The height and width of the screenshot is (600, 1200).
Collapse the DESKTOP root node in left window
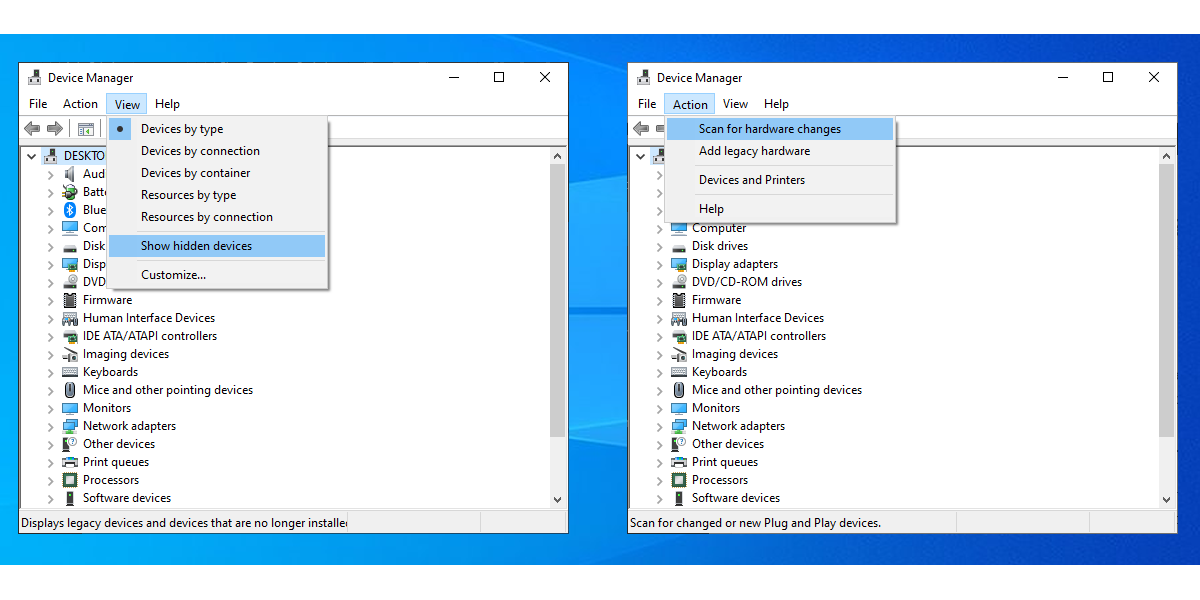(x=33, y=156)
